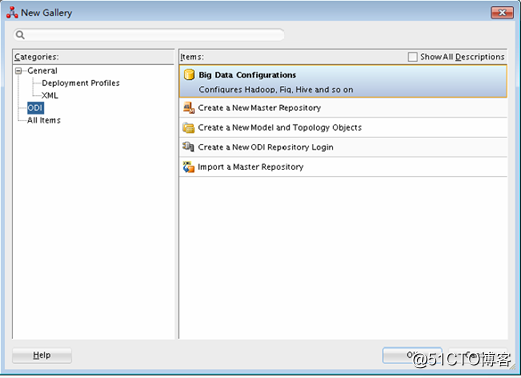This screenshot has width=521, height=378.
Task: Select the ODI category
Action: pos(35,108)
